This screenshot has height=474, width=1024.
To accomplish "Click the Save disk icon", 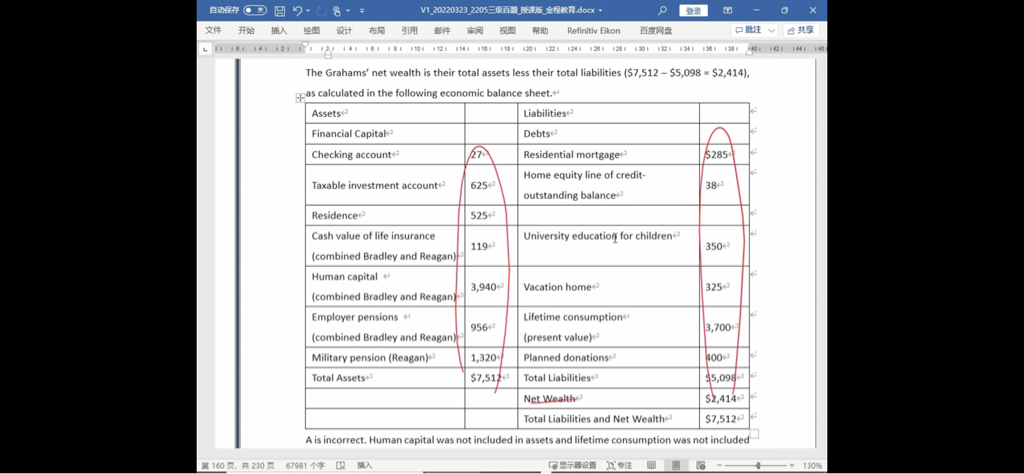I will pos(280,10).
